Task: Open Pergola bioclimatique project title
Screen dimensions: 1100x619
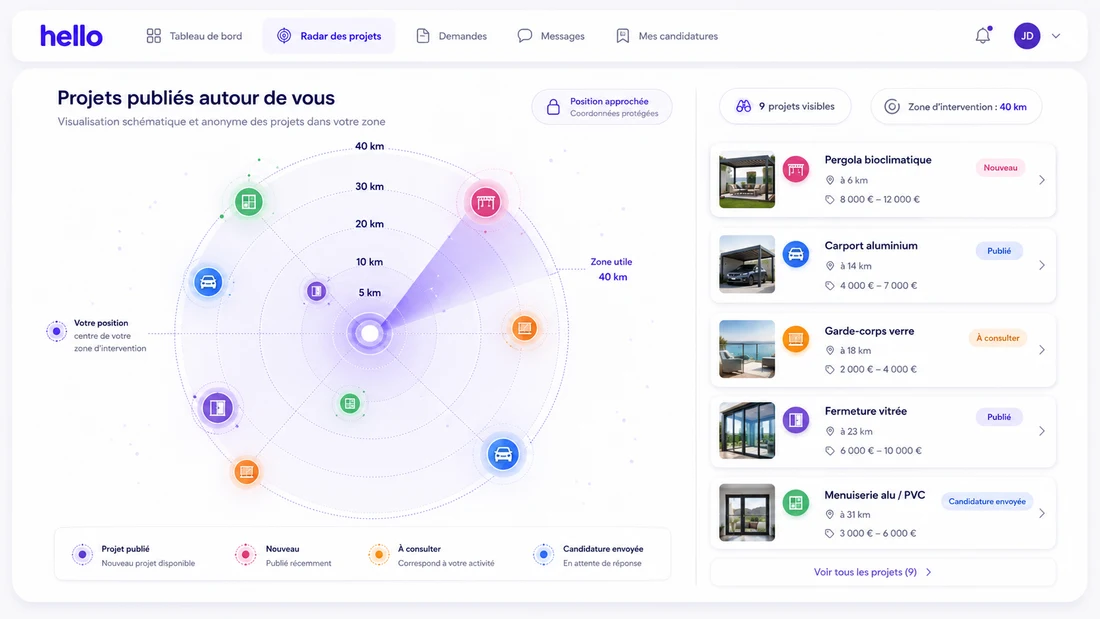Action: coord(878,160)
